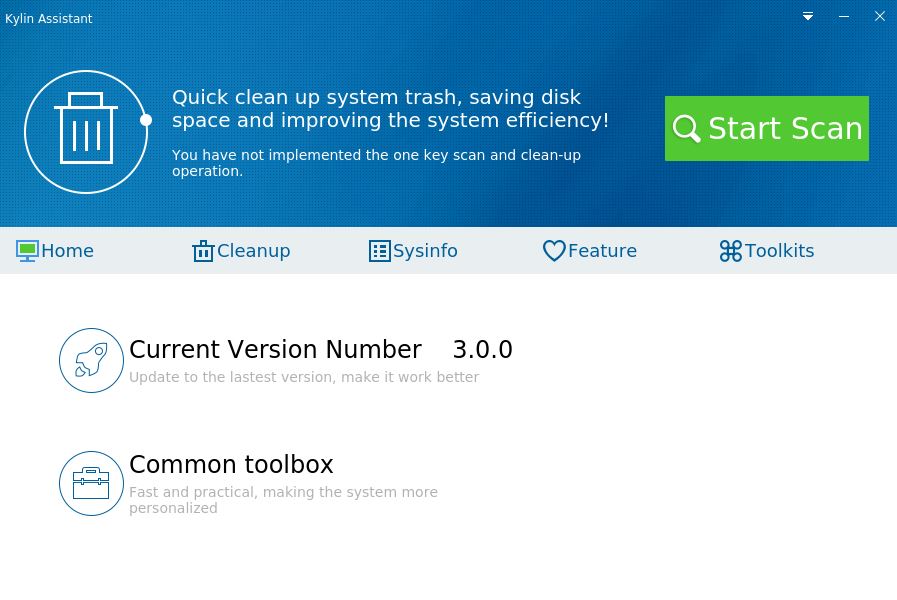This screenshot has height=600, width=897.
Task: Click the rocket icon for version update
Action: coord(91,360)
